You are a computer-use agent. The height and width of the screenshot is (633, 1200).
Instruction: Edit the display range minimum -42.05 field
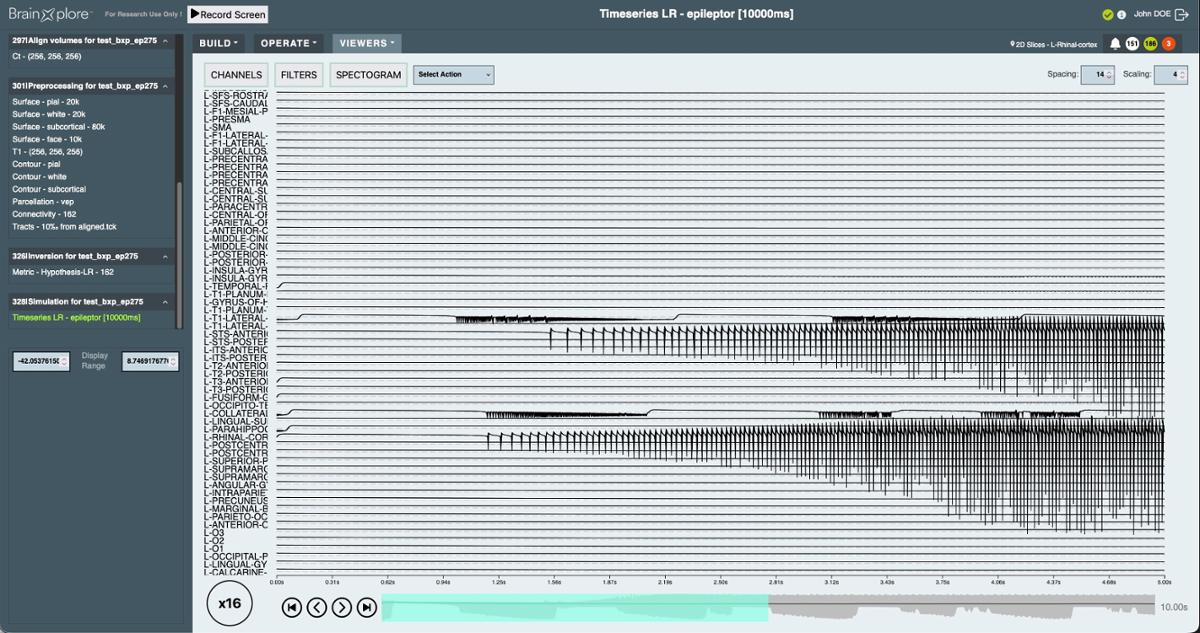[41, 360]
